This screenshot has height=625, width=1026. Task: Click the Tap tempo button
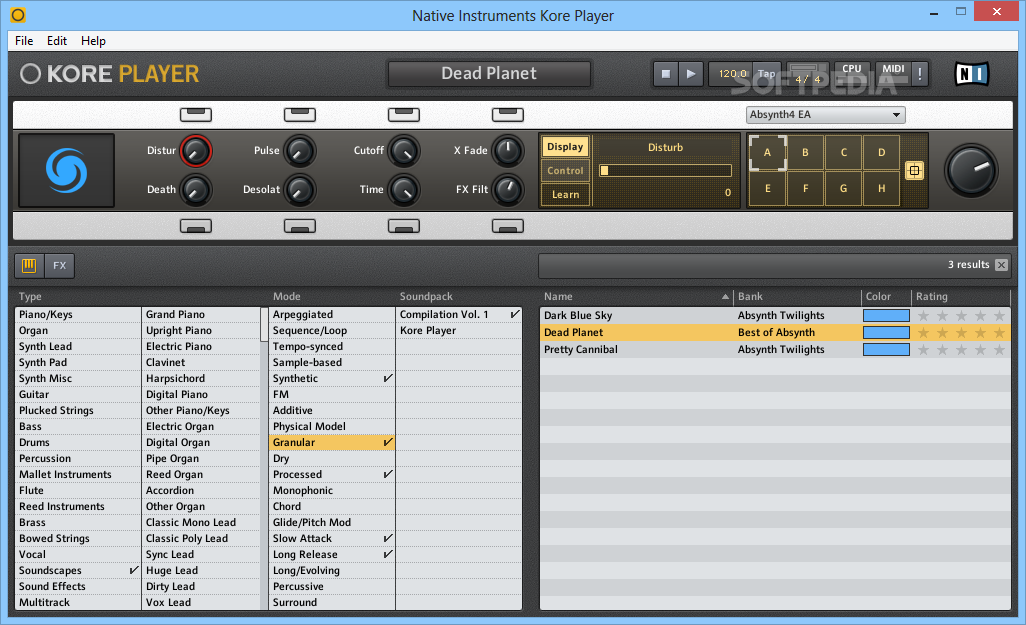(x=767, y=74)
